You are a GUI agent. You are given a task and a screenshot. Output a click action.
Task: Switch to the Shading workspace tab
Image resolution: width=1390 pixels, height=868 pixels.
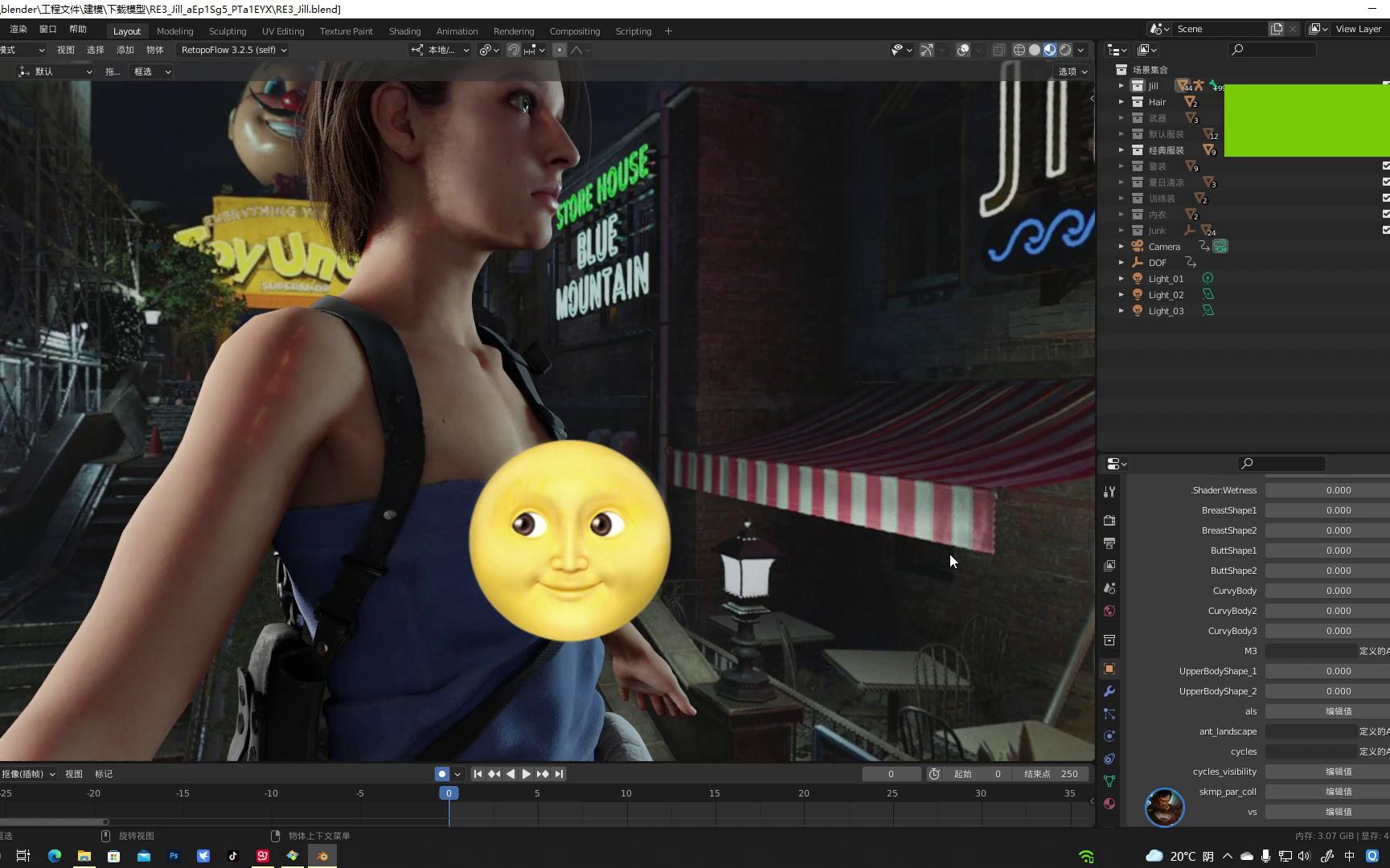[405, 31]
